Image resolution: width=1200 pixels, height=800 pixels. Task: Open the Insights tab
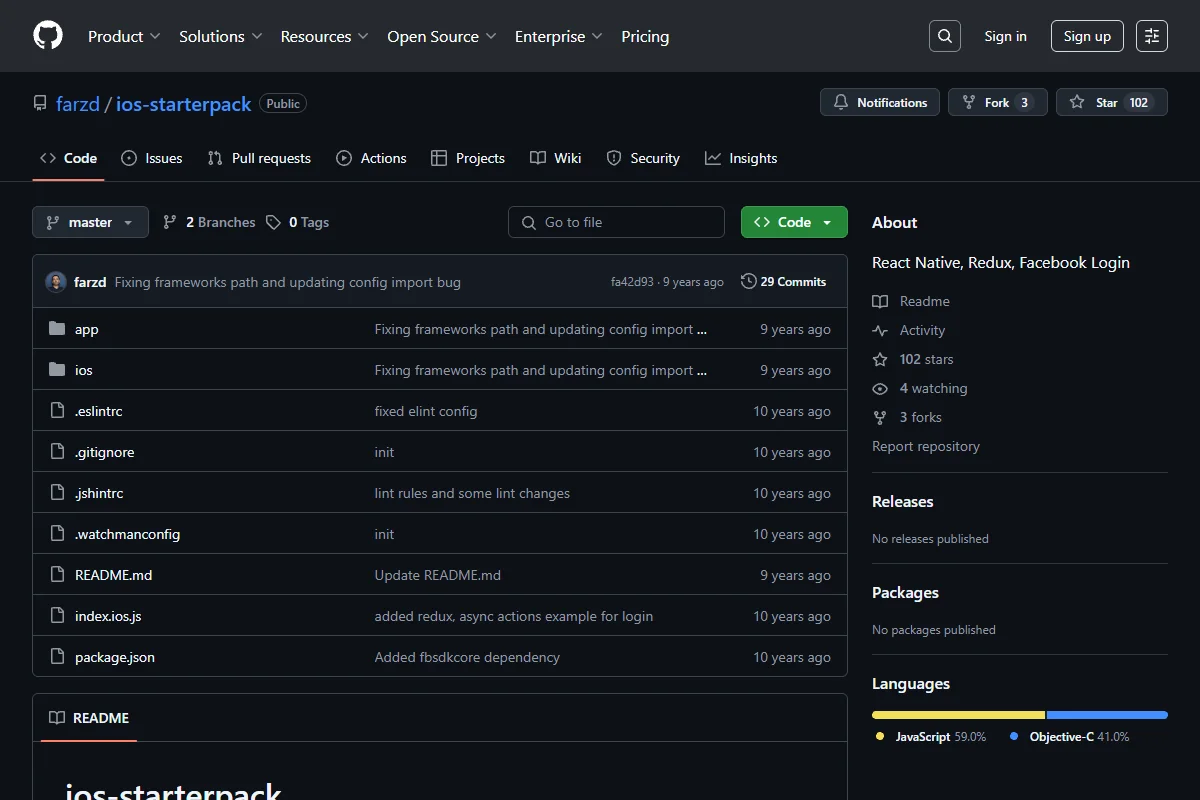(741, 158)
